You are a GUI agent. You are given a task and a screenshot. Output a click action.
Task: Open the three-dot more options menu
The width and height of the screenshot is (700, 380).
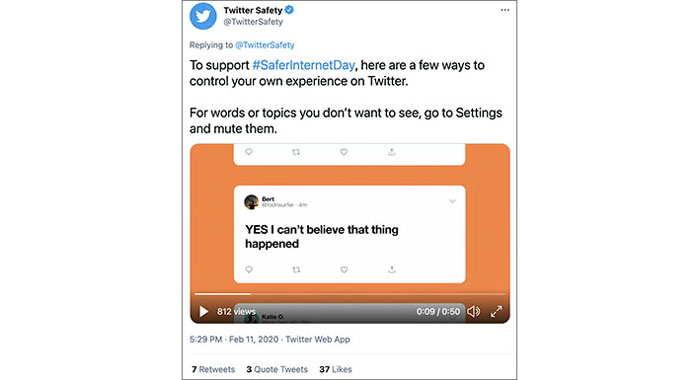click(505, 10)
